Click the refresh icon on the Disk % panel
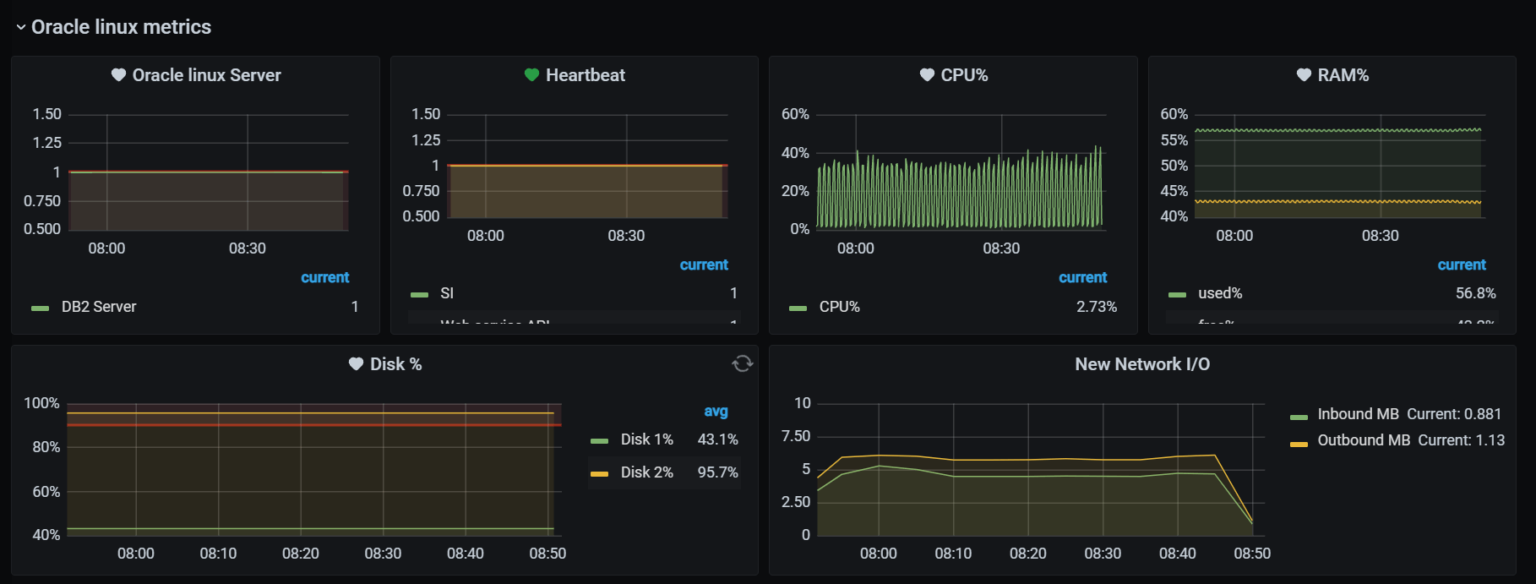 pyautogui.click(x=741, y=363)
